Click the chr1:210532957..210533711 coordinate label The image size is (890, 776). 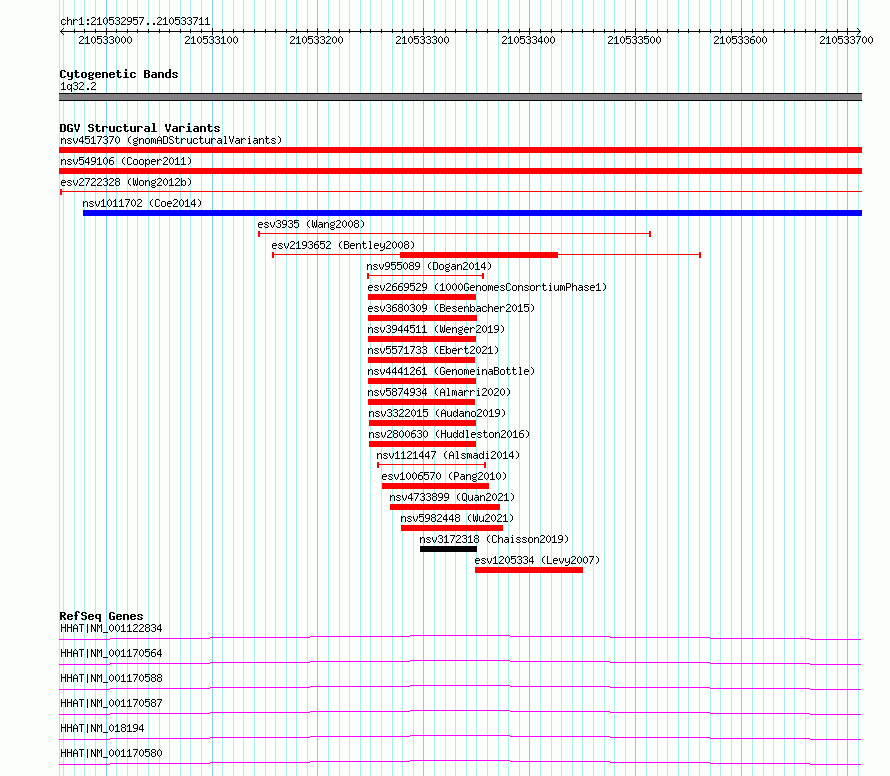[x=135, y=22]
